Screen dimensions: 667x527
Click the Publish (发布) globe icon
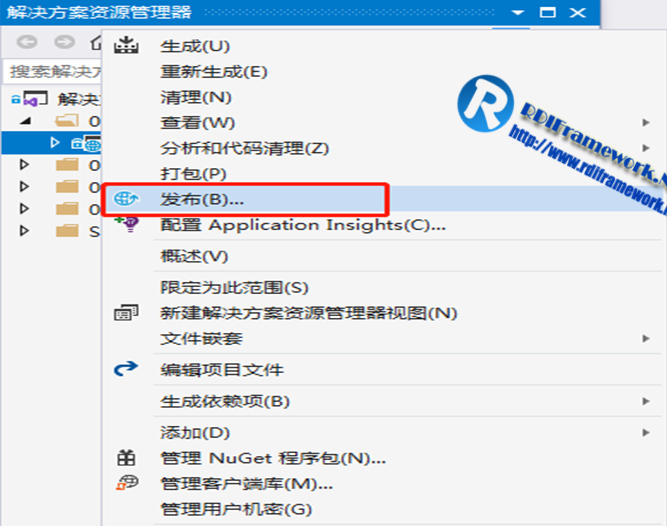(126, 198)
